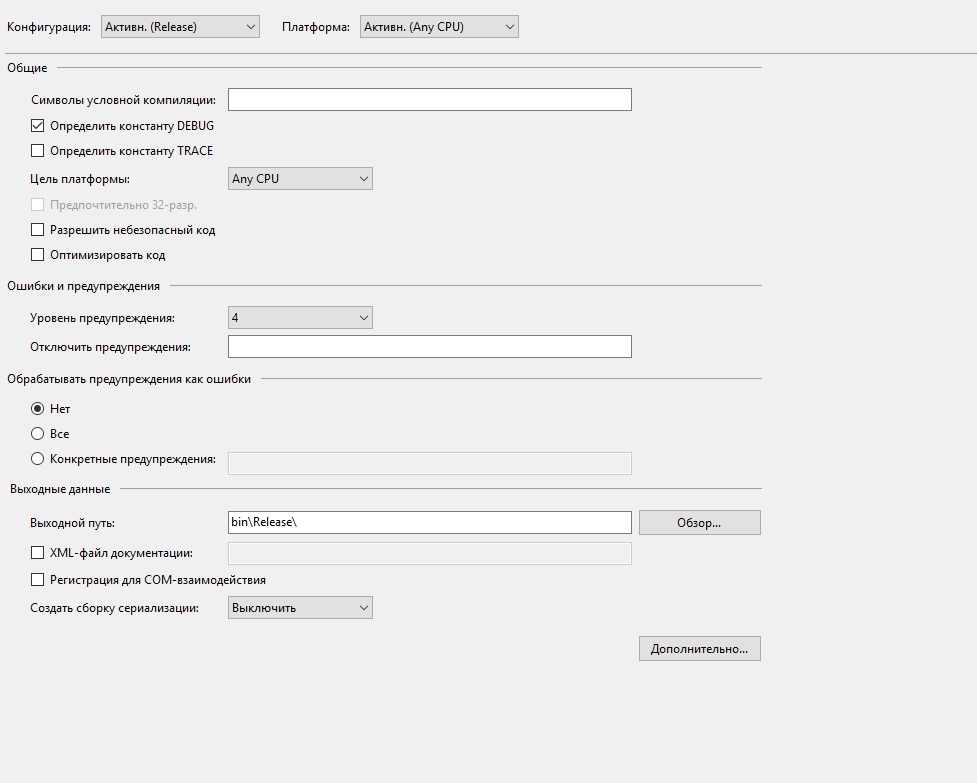Select the Все radio button

tap(38, 434)
